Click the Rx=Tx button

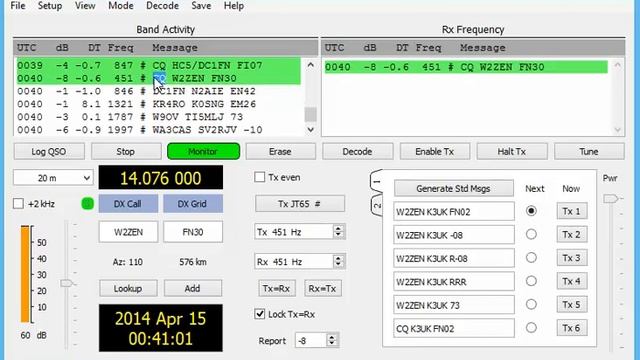322,288
